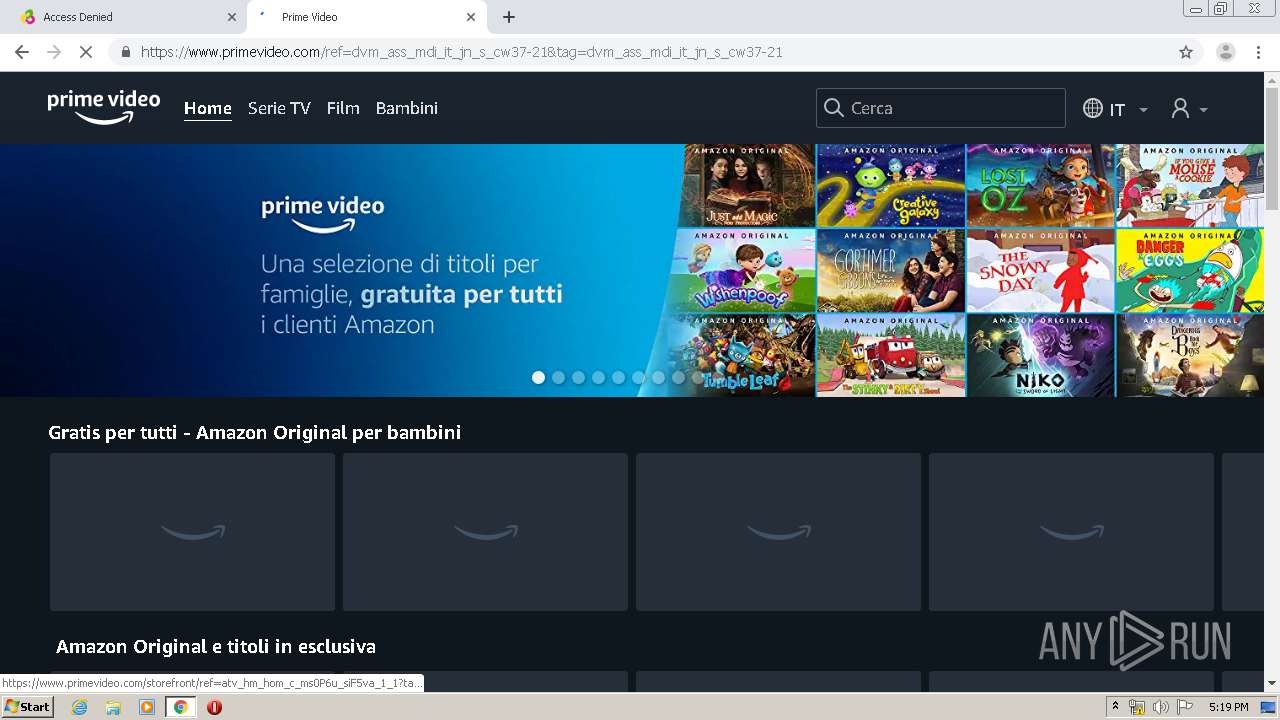Open the Windows Start menu
The width and height of the screenshot is (1280, 720).
[x=28, y=707]
